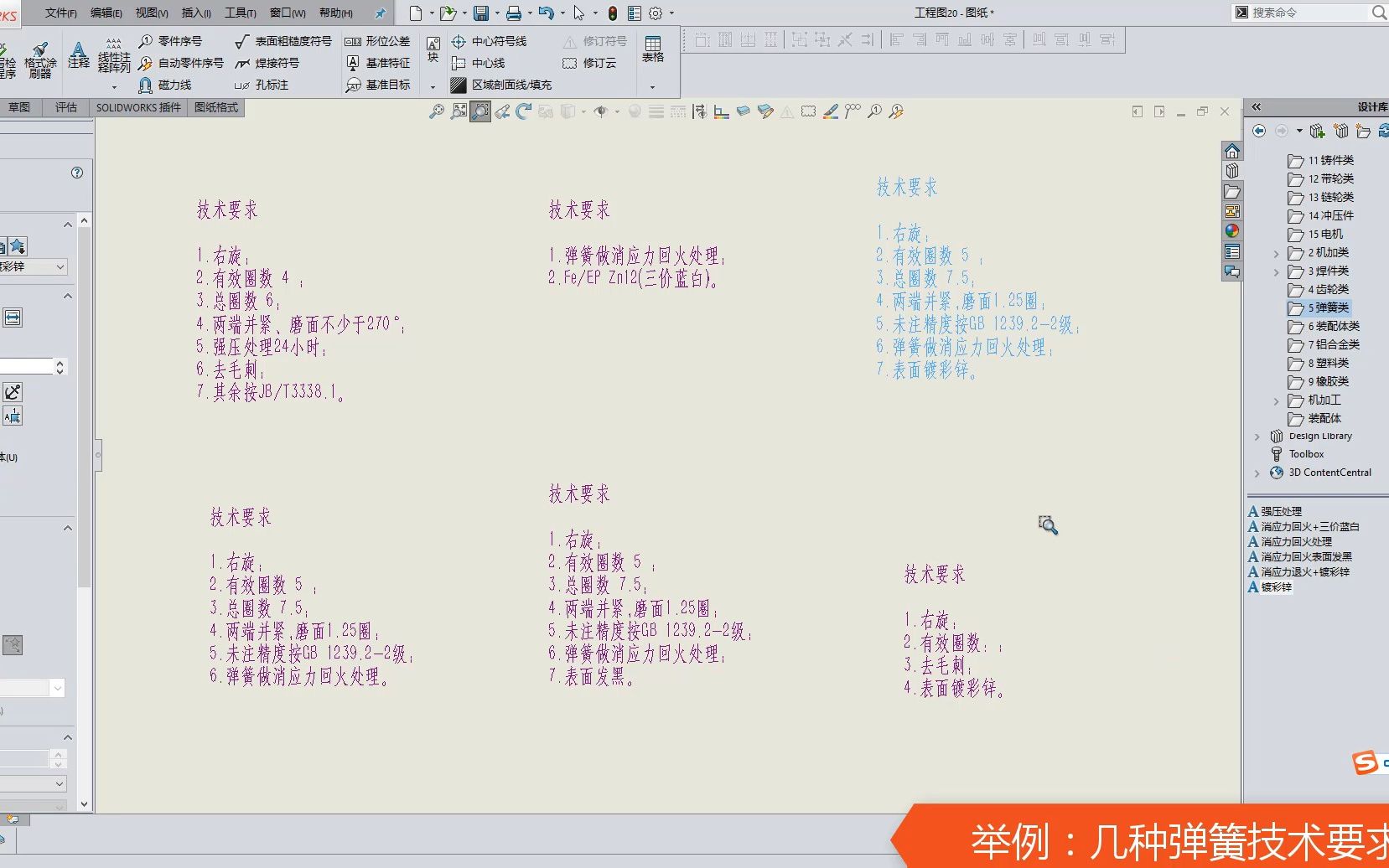Toggle the zoom-to-area magnifier in the view toolbar
The image size is (1389, 868).
(480, 111)
